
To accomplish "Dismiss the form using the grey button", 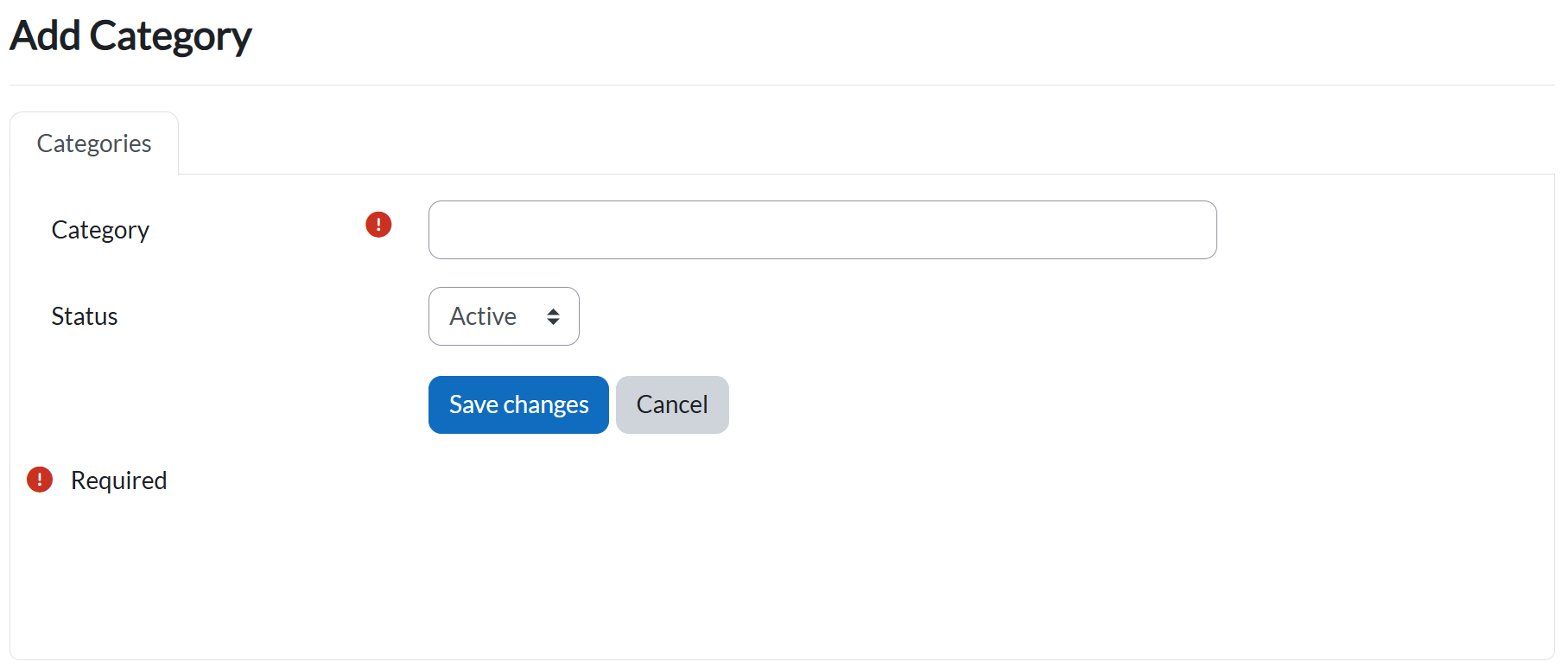I will [x=672, y=404].
